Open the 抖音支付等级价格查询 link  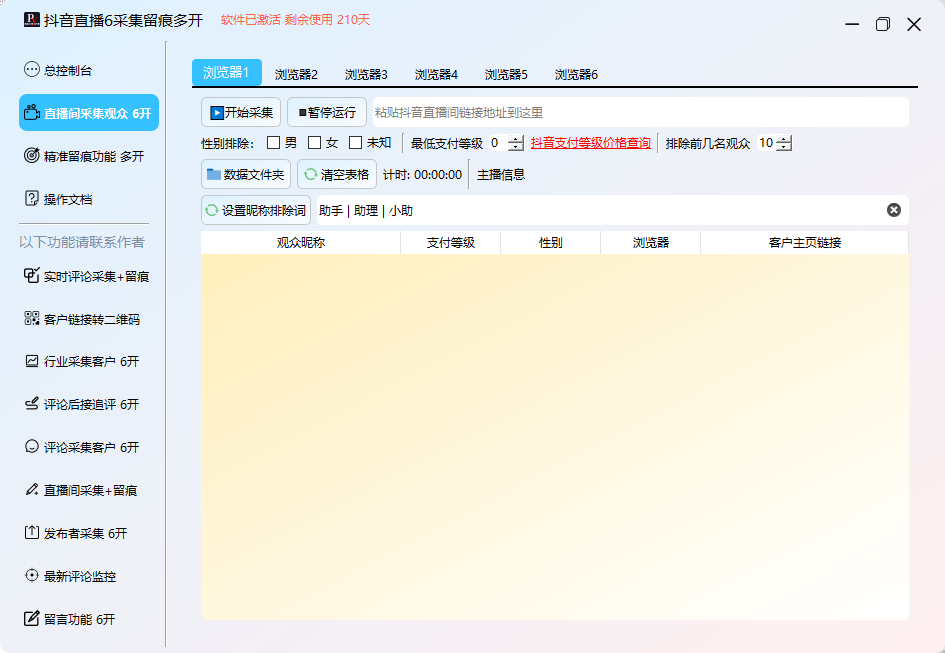[x=590, y=143]
